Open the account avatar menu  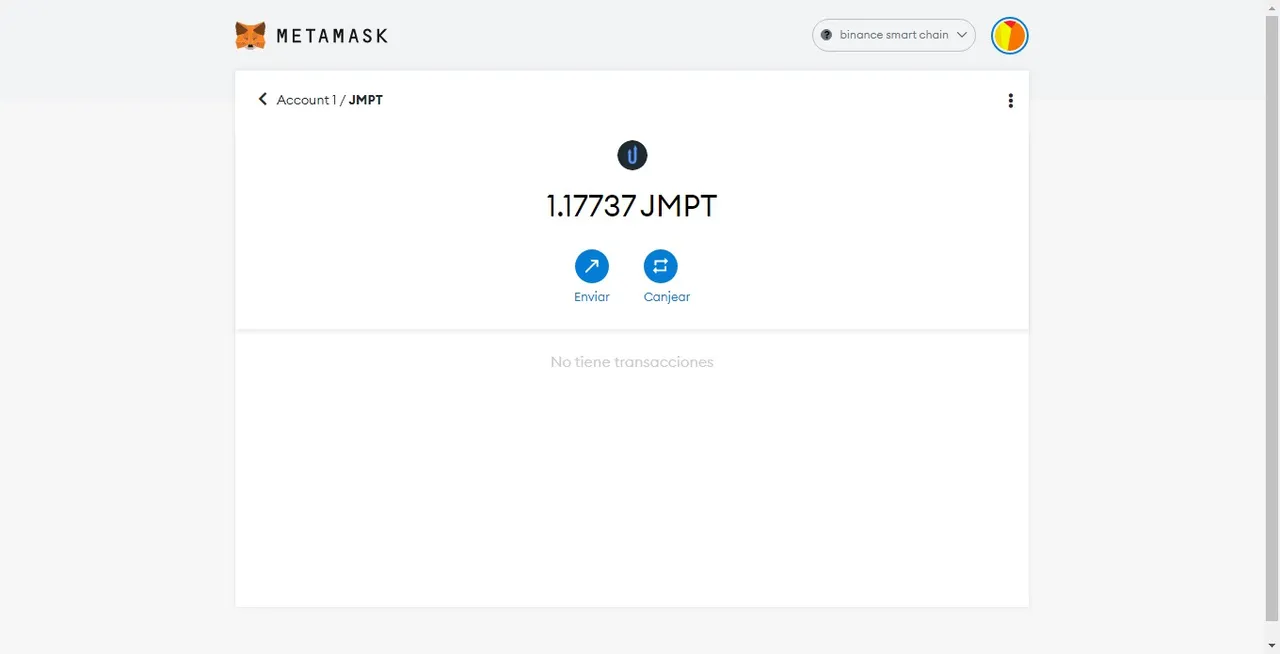pos(1009,36)
